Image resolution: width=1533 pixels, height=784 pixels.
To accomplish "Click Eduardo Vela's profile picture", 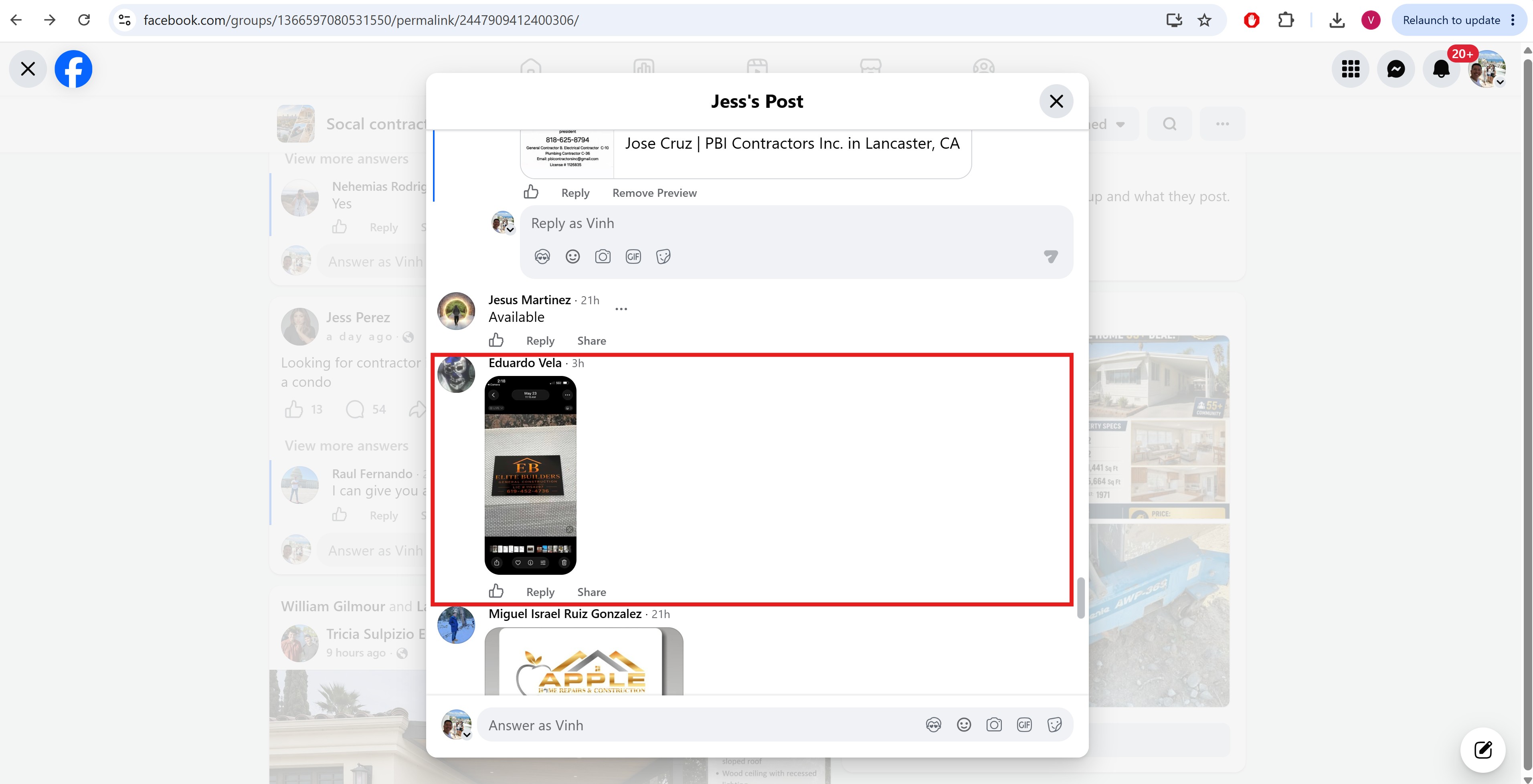I will [x=456, y=374].
